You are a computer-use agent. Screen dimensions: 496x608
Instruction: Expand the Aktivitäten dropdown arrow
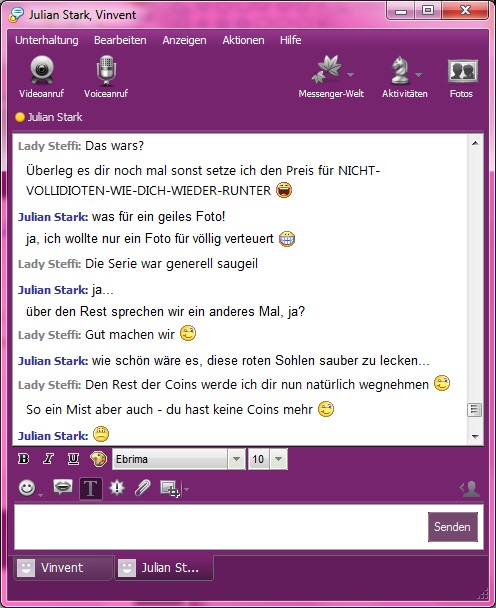pyautogui.click(x=418, y=74)
